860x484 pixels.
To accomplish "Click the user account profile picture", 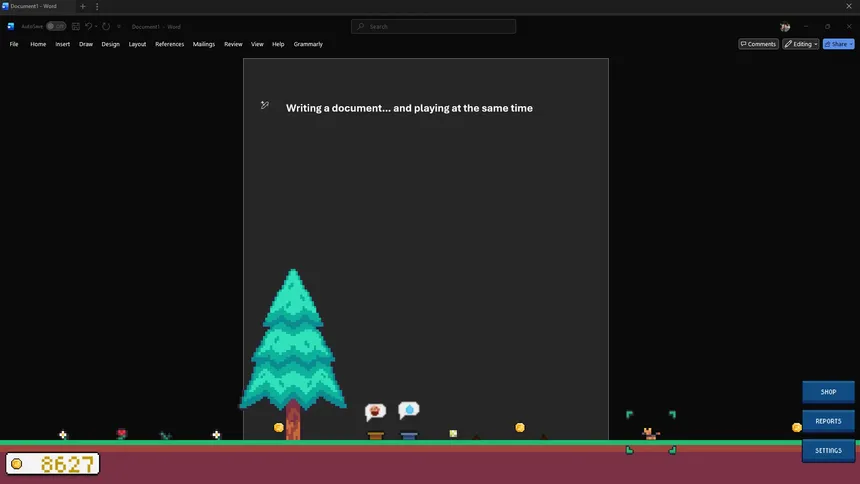I will (785, 26).
